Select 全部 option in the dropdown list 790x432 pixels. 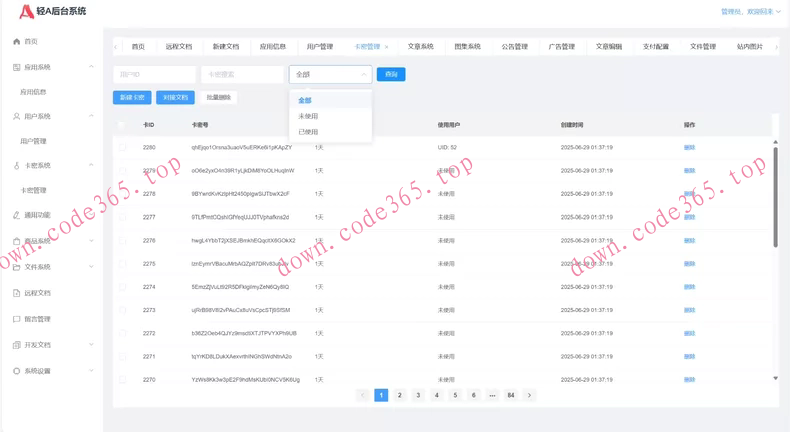pos(331,100)
